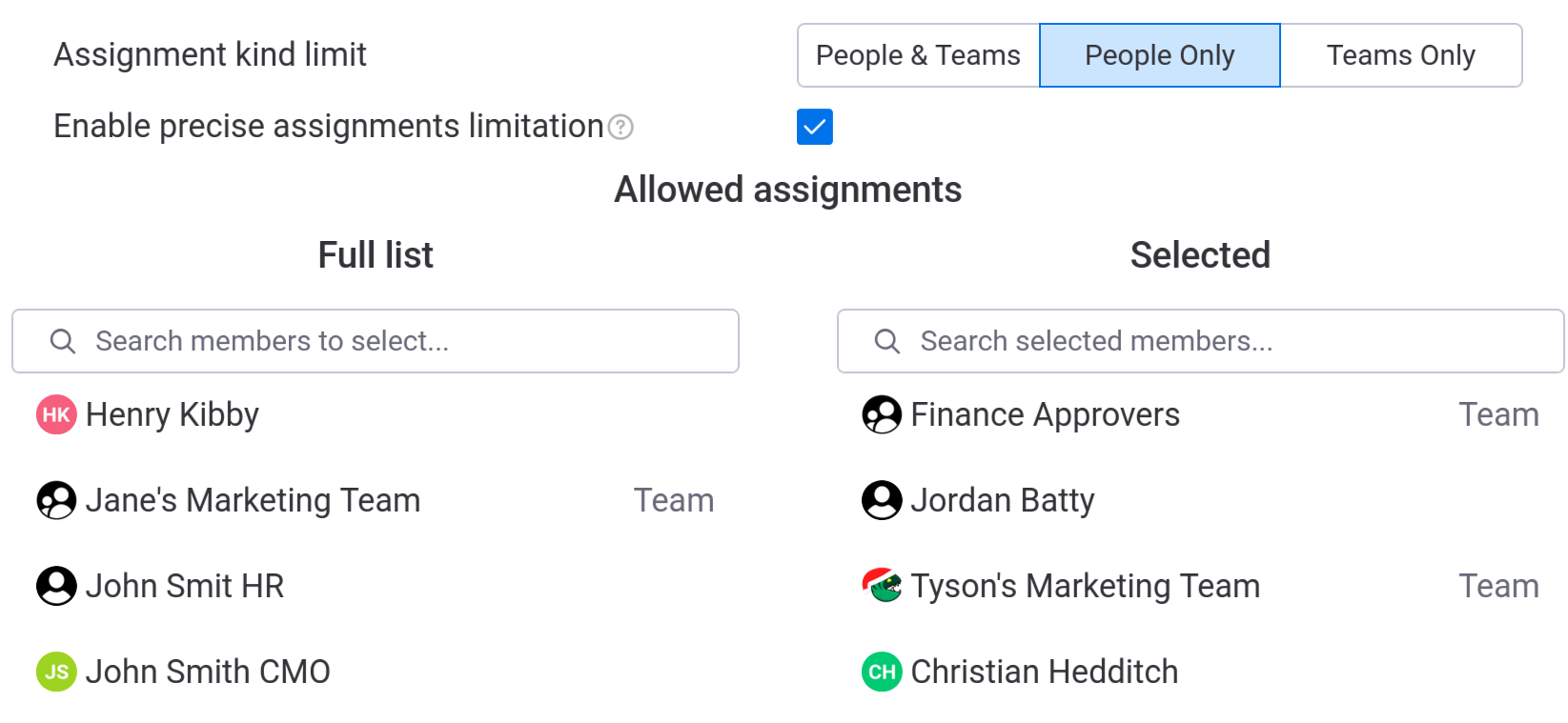Add Henry Kibby to the selected list
Viewport: 1568px width, 723px height.
click(173, 414)
